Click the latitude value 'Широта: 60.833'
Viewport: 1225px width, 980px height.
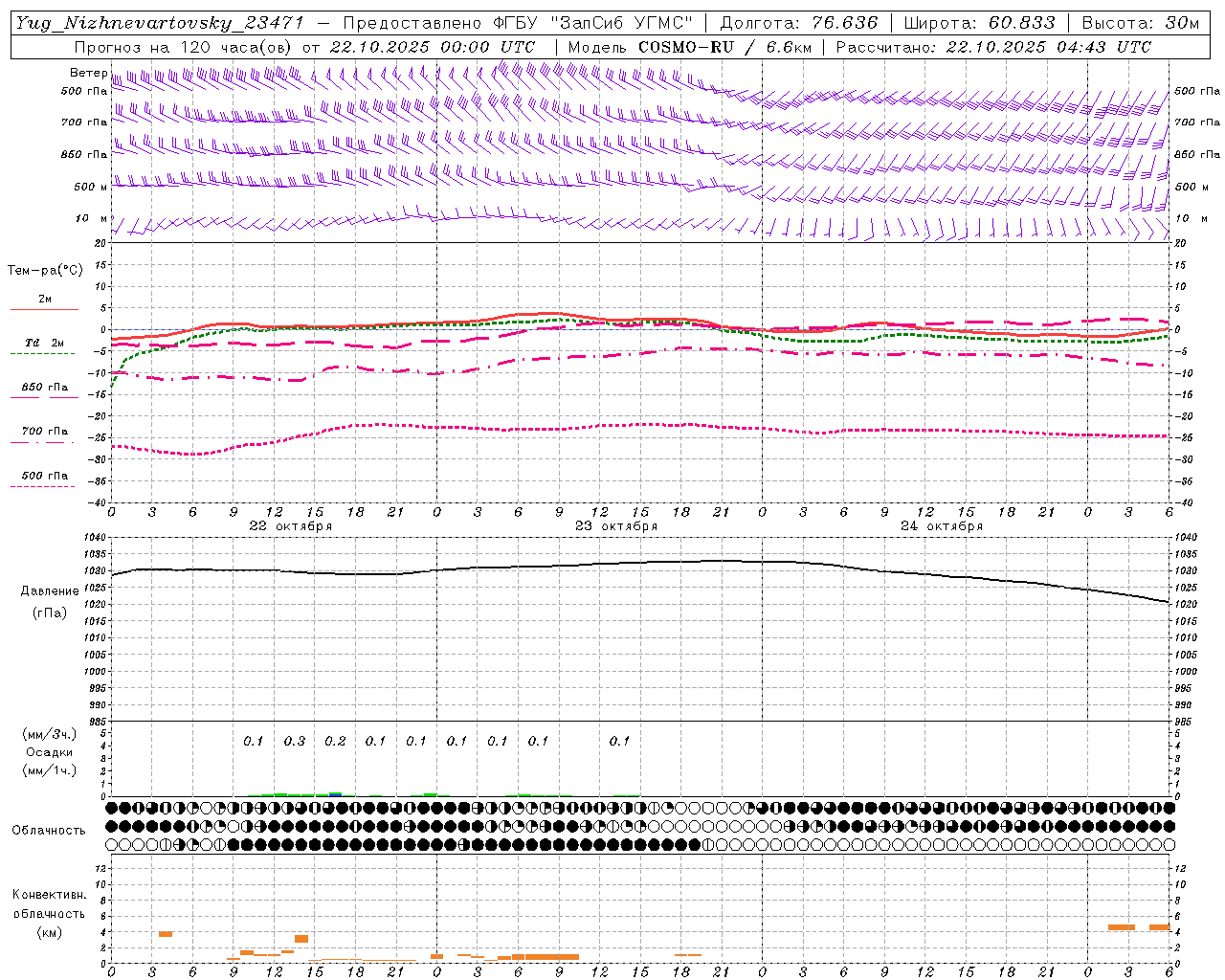pos(979,23)
